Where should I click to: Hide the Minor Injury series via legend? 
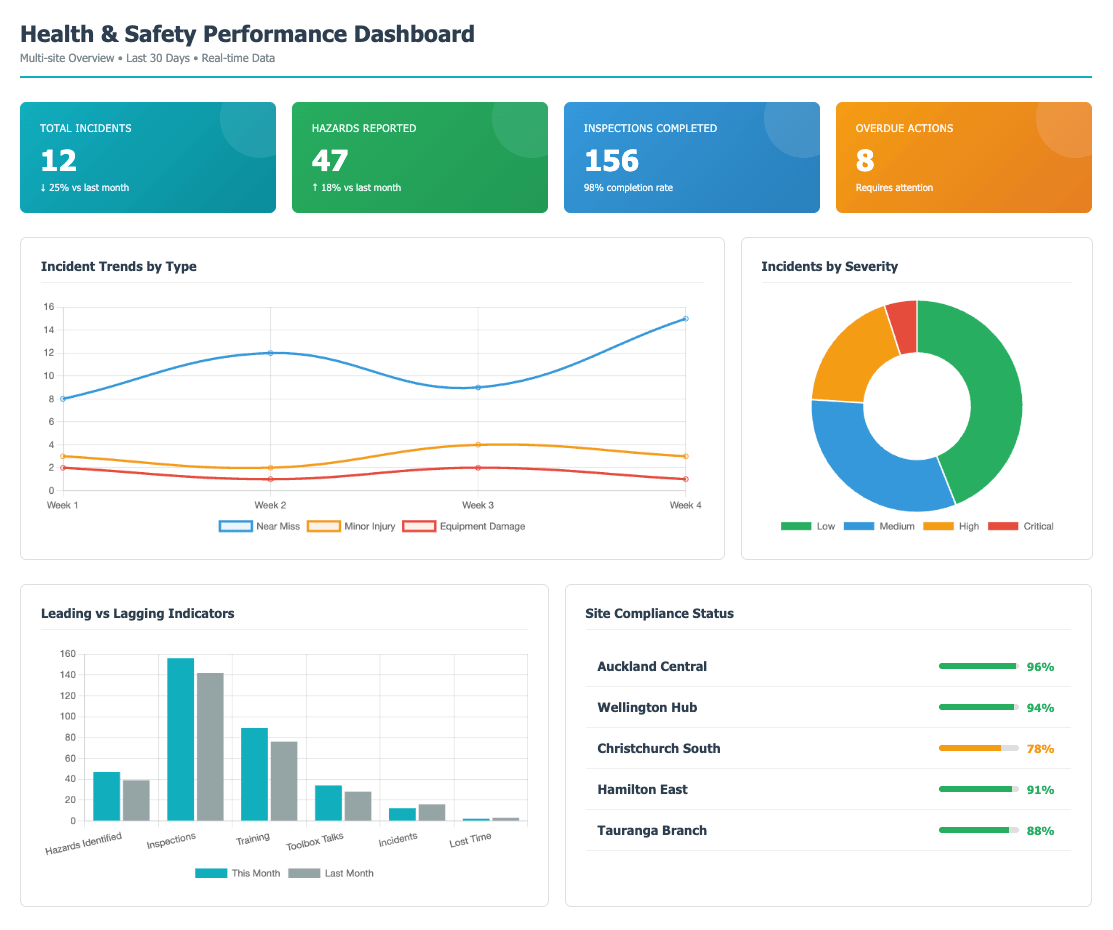[x=351, y=526]
